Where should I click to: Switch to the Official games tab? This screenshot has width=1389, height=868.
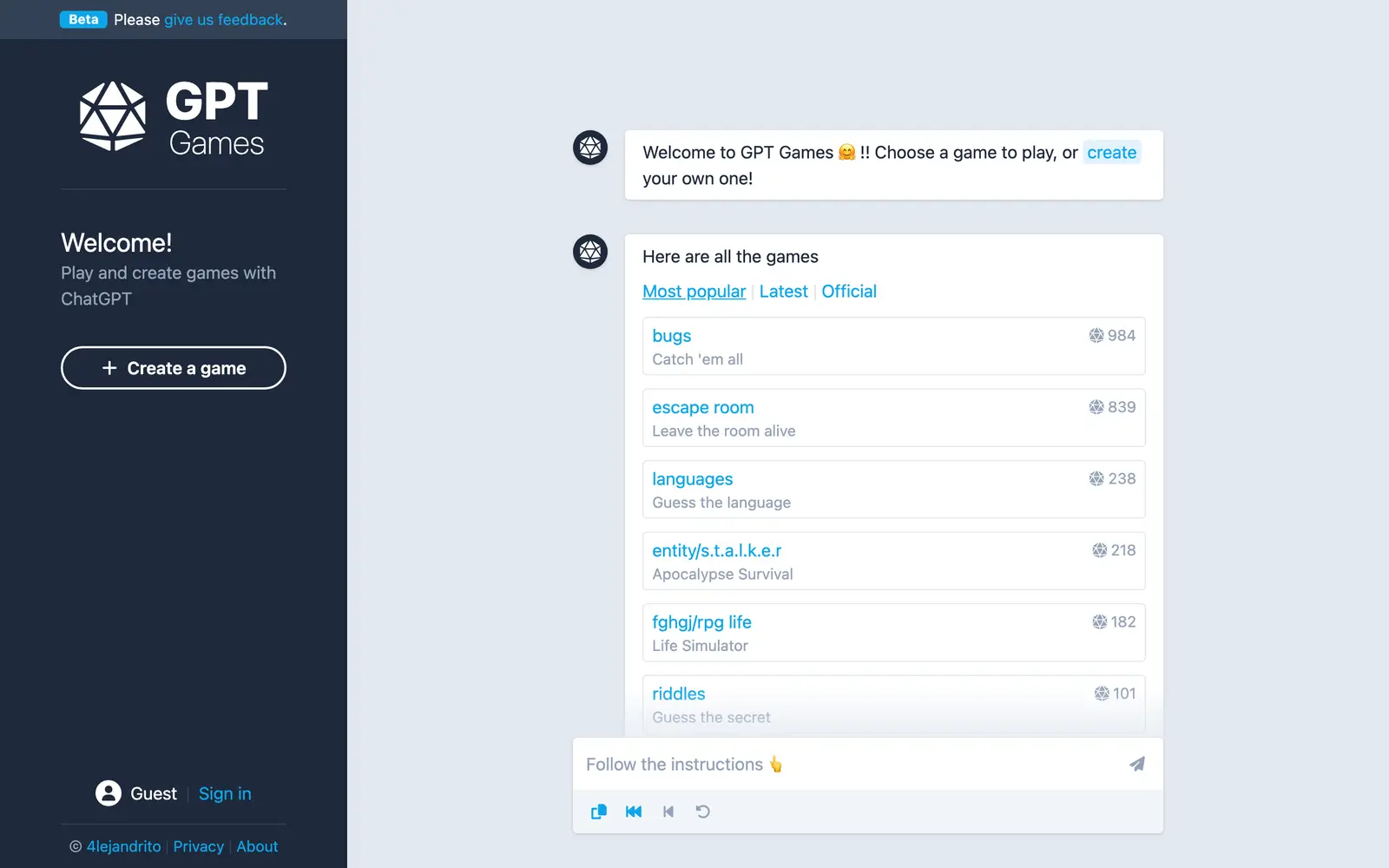coord(849,292)
